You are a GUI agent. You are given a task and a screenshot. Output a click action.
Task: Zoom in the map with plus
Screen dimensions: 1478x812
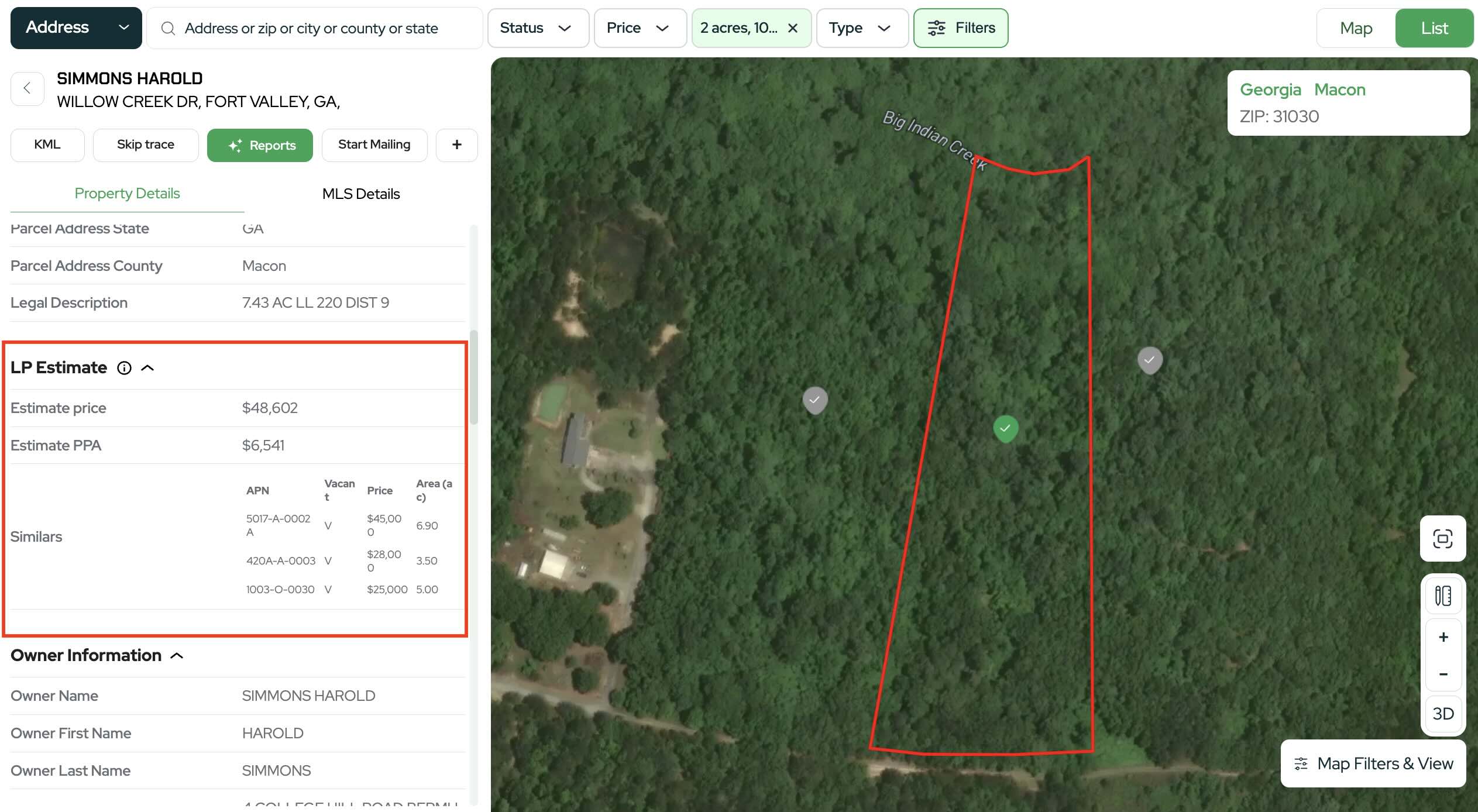1443,637
